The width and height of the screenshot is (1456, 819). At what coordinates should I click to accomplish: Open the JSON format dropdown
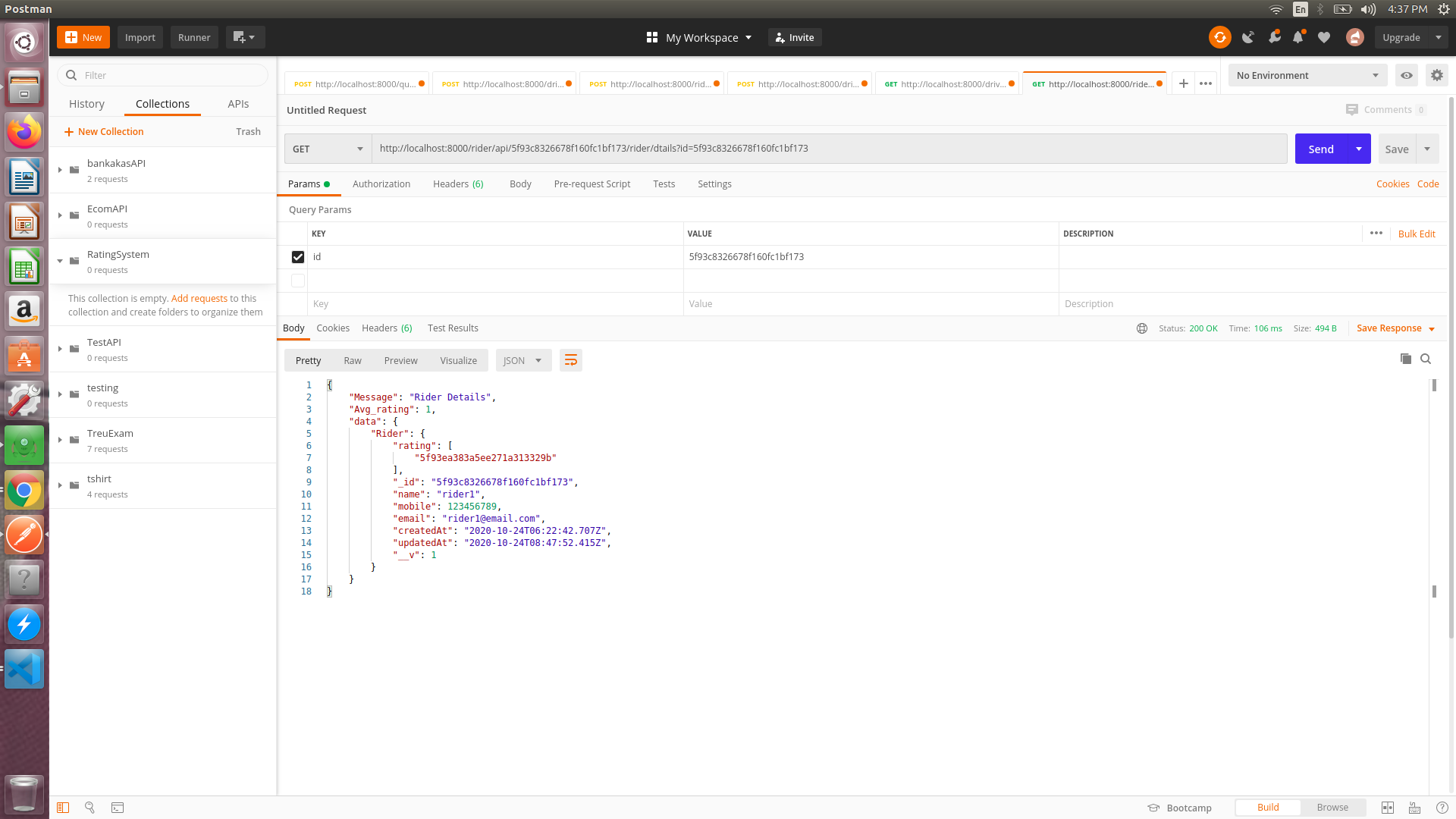point(522,360)
